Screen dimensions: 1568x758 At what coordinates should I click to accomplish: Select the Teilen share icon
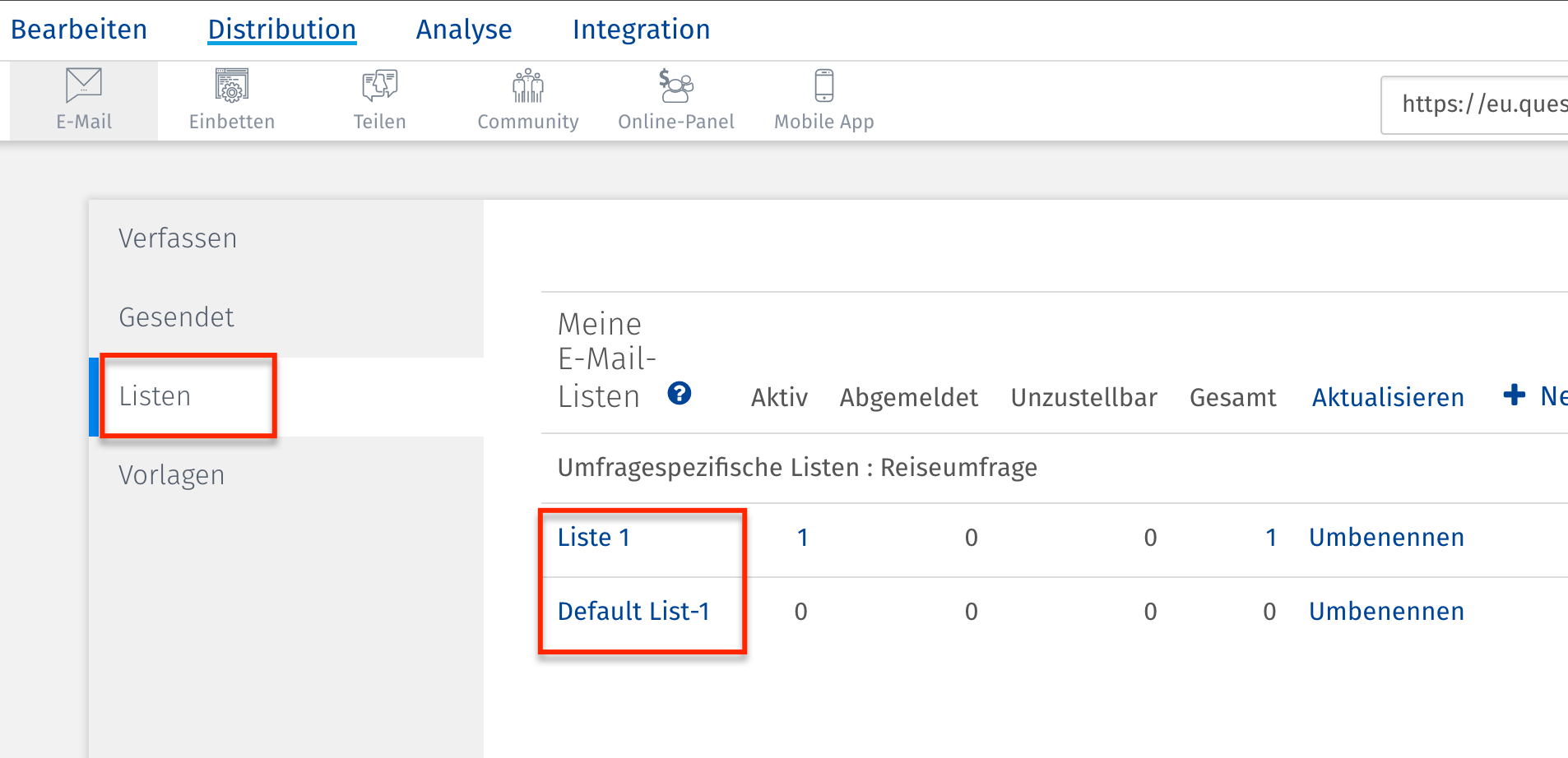[379, 86]
